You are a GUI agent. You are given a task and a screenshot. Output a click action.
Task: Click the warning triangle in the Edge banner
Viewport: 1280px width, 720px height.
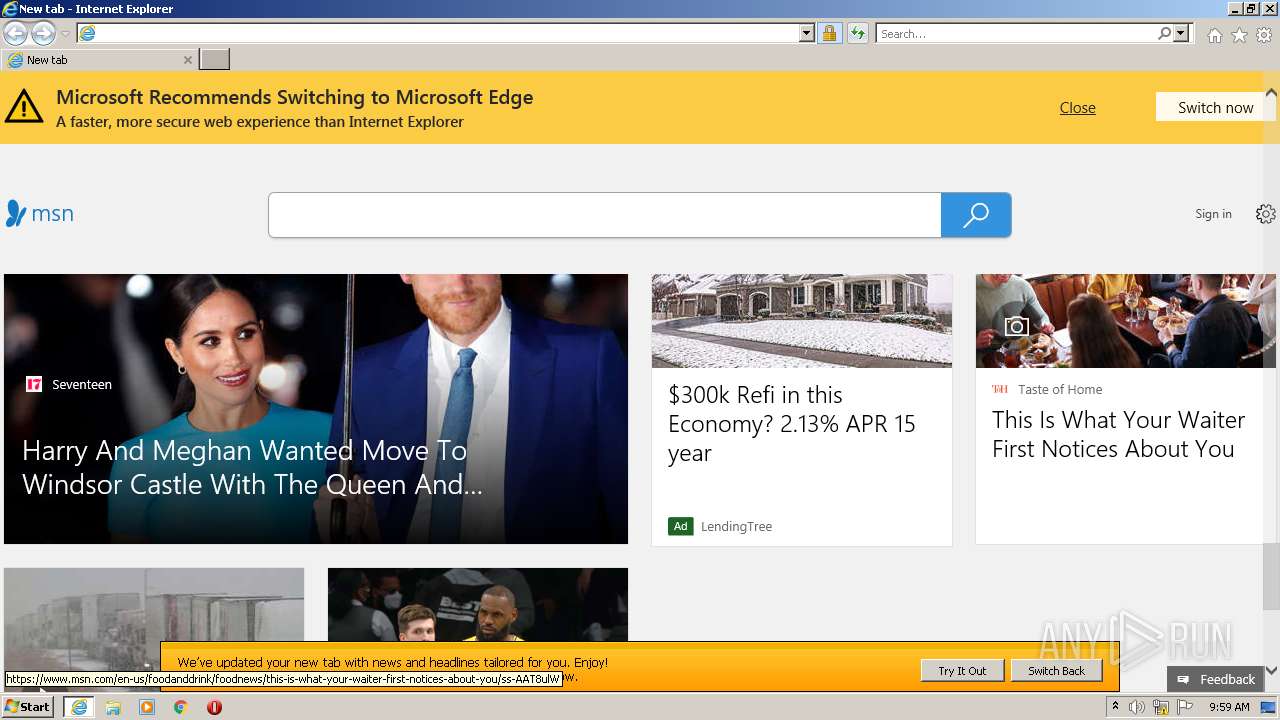[x=24, y=106]
